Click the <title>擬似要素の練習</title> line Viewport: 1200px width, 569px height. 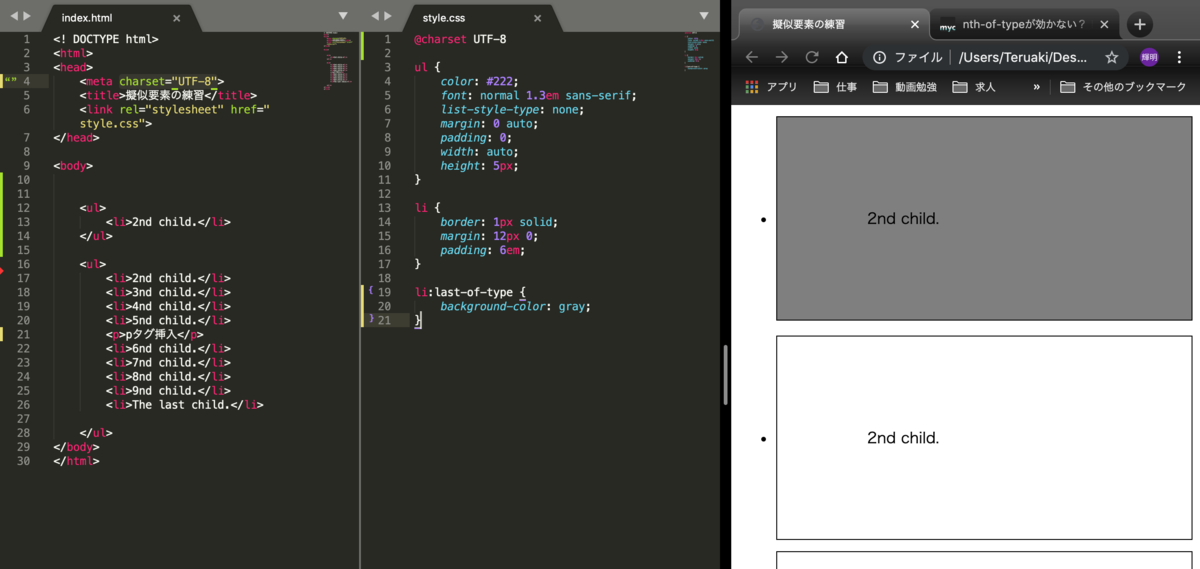coord(168,95)
